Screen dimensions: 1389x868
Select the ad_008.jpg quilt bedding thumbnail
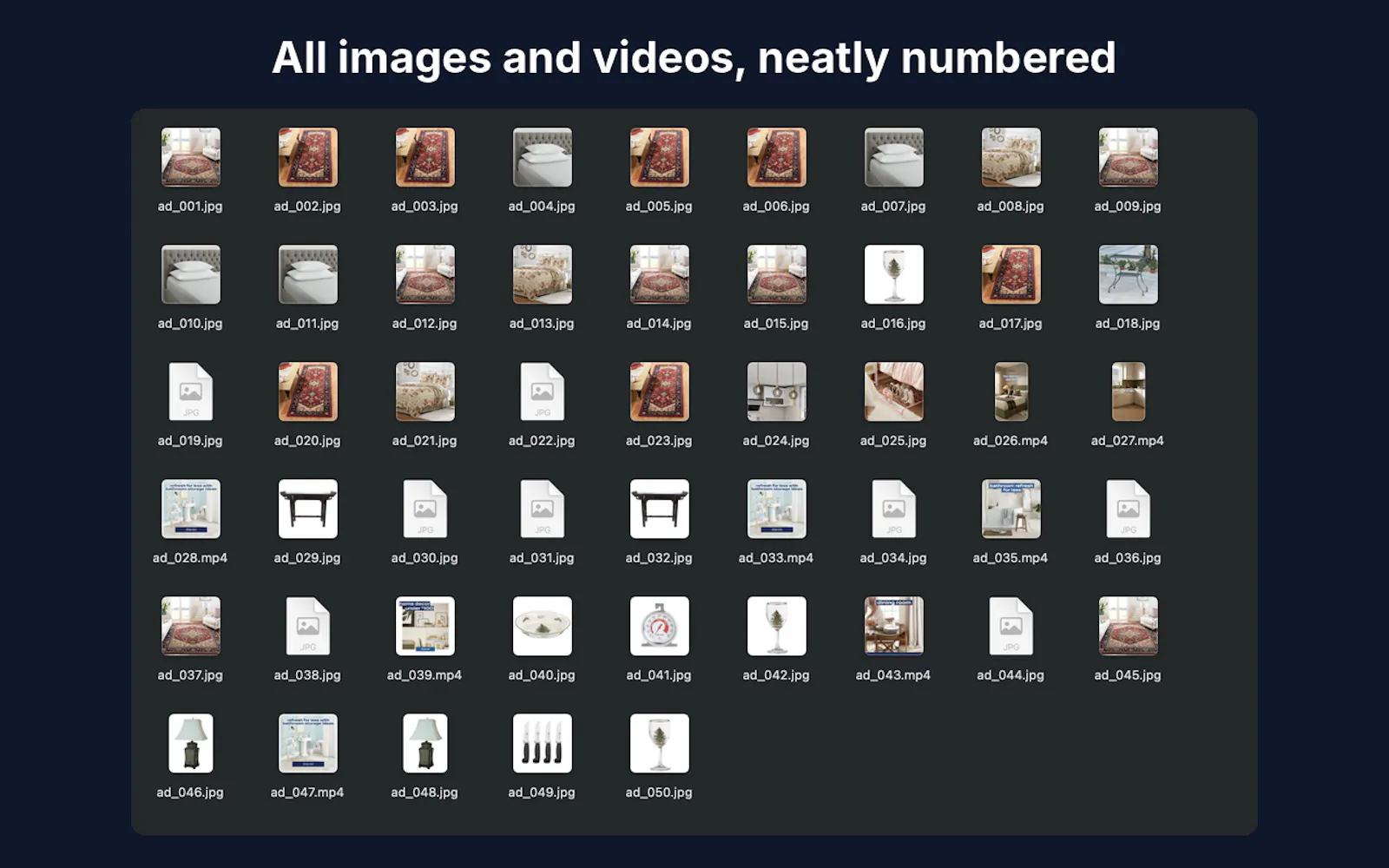tap(1010, 157)
